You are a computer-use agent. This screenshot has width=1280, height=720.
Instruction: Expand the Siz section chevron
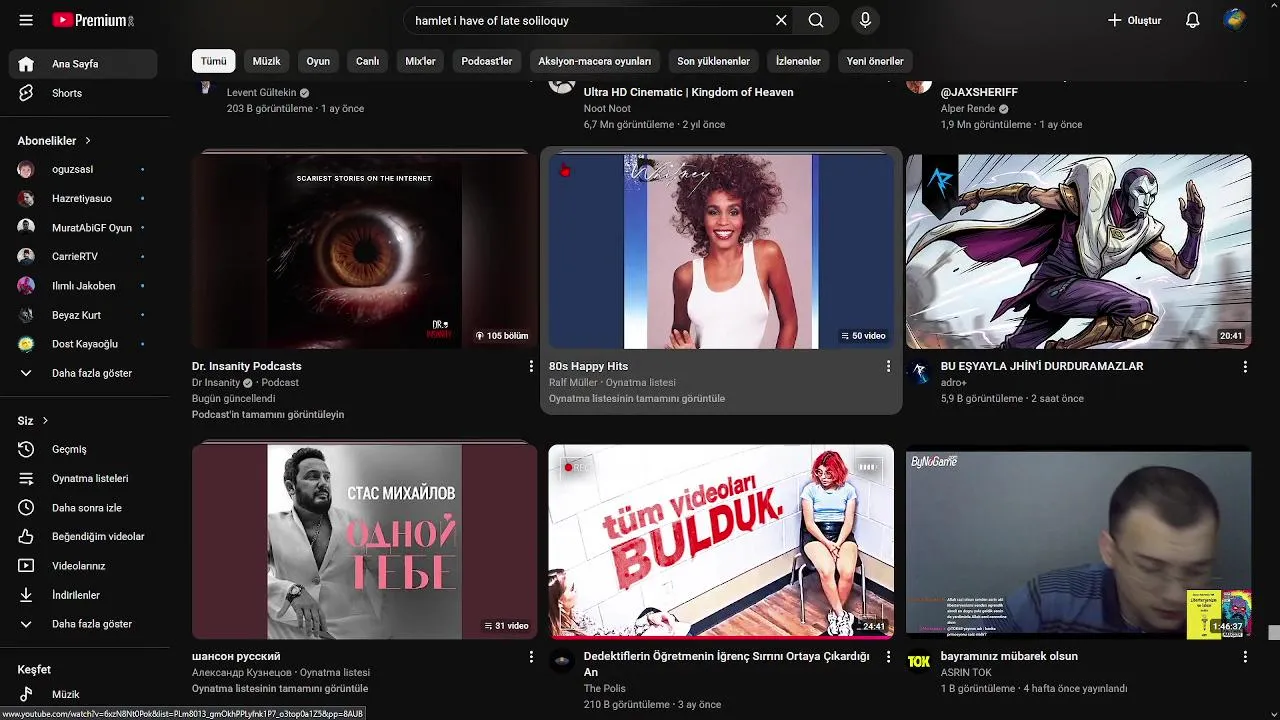click(45, 421)
